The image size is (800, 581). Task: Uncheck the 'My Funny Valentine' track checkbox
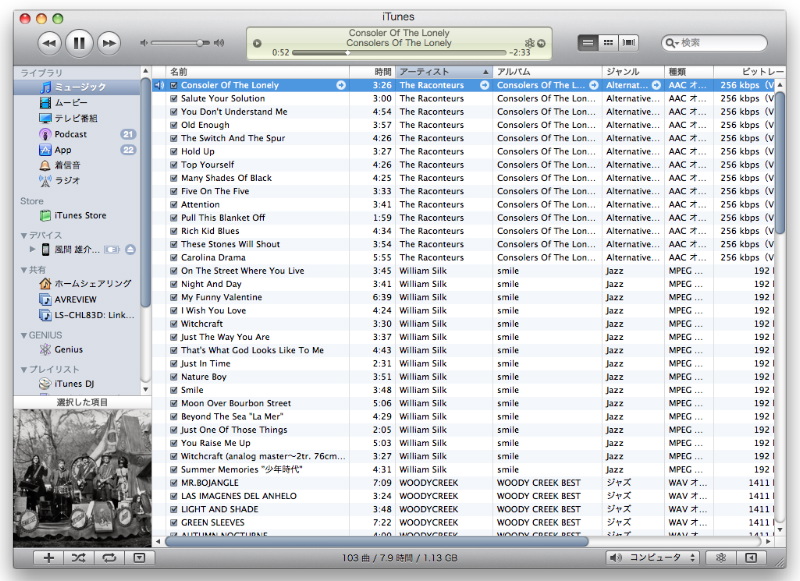(x=174, y=297)
